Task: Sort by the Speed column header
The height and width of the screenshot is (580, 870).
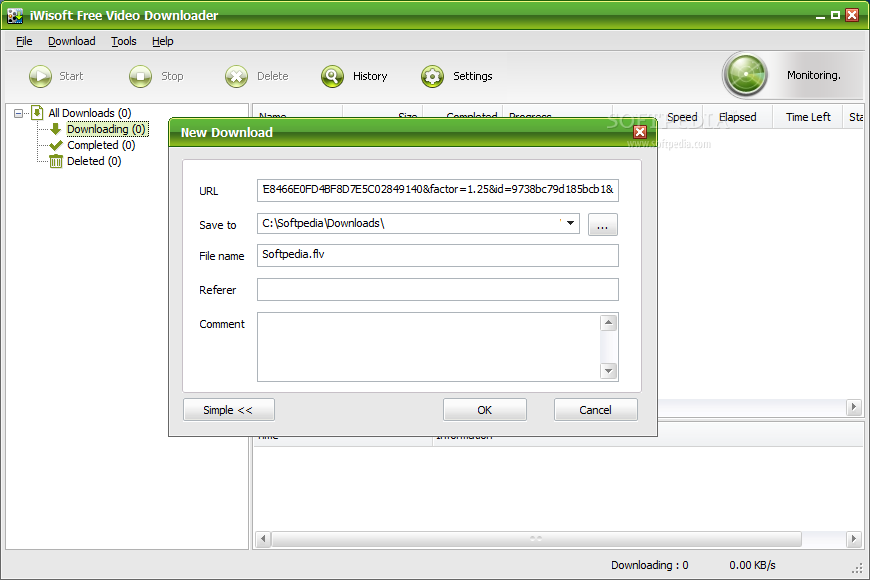Action: click(682, 117)
